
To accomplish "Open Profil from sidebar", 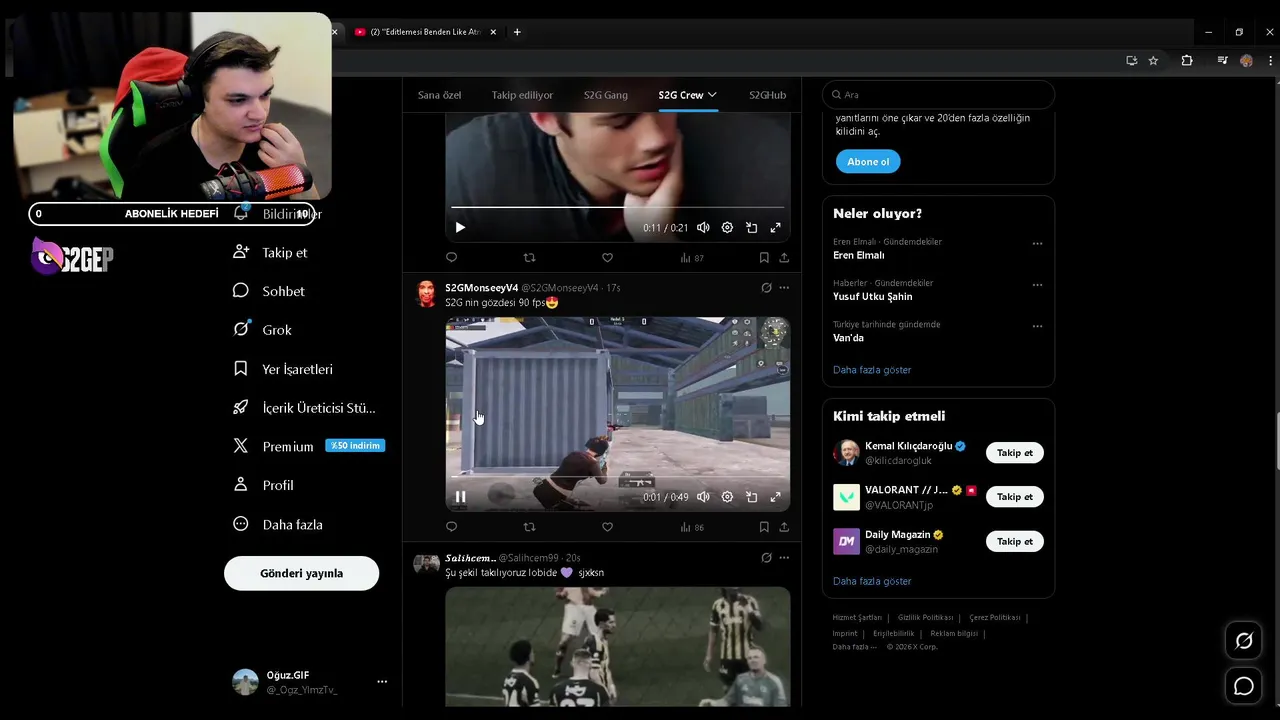I will pos(263,485).
